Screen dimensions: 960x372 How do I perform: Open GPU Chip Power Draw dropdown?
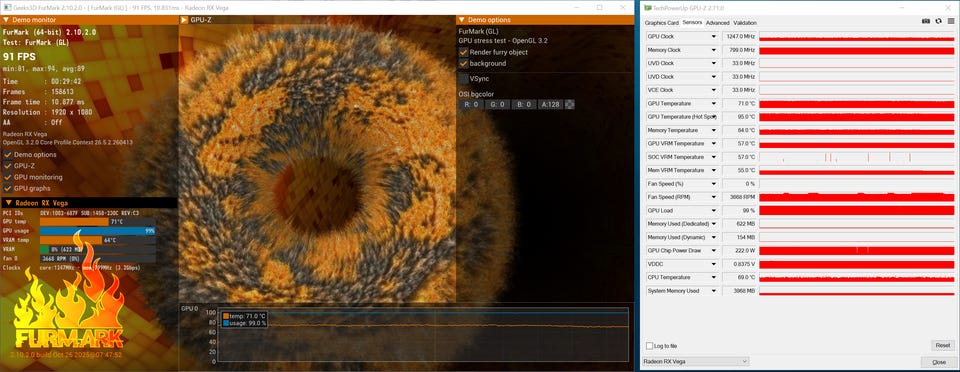point(713,251)
